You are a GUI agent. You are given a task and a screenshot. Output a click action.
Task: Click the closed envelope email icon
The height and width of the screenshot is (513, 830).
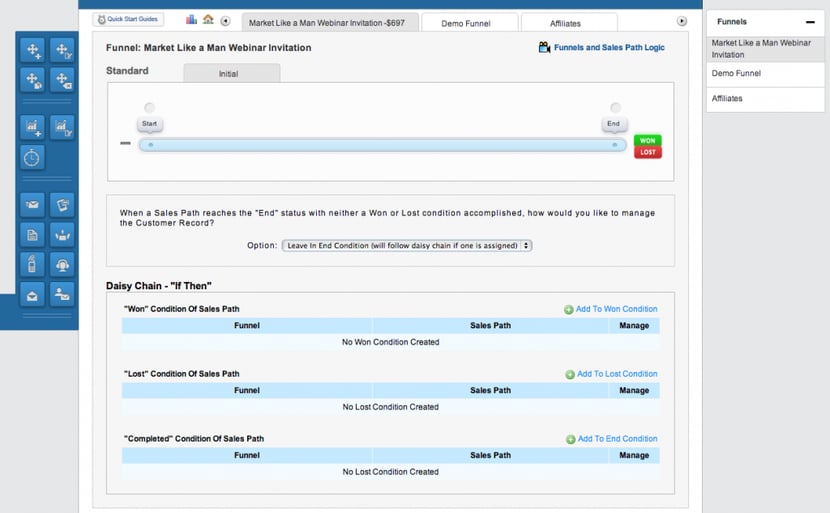coord(32,204)
